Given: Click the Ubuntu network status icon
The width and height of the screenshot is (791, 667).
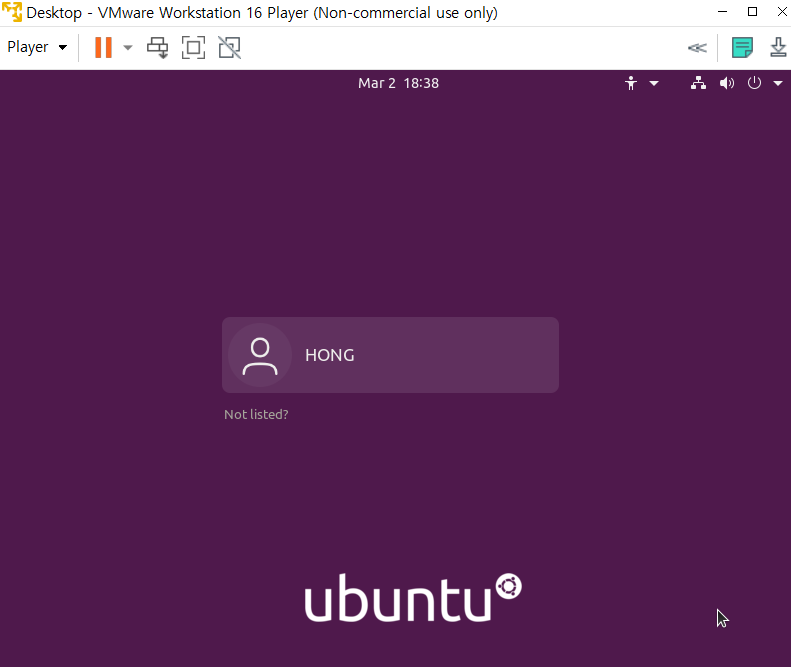Looking at the screenshot, I should point(698,83).
